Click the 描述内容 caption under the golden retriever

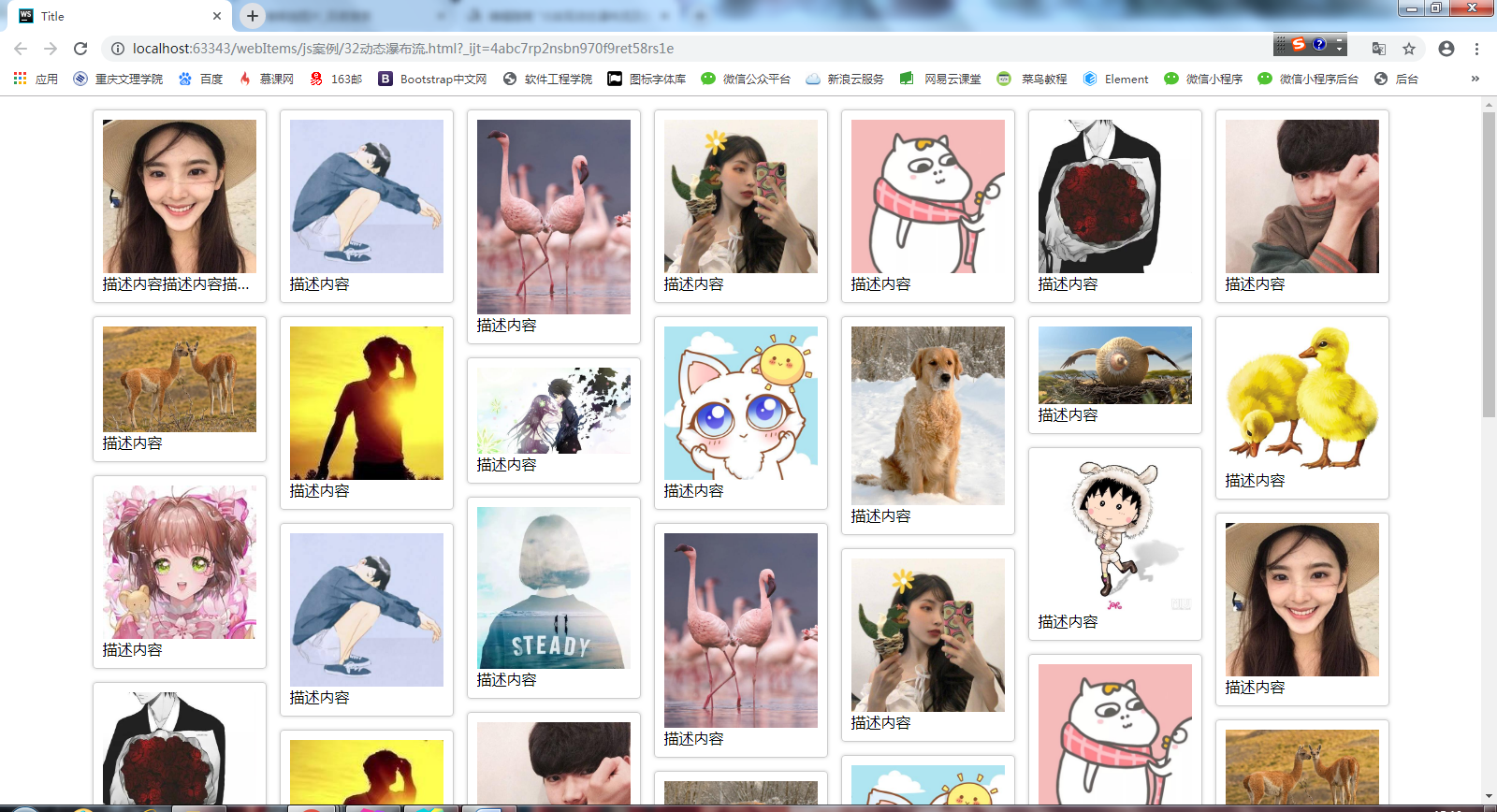click(x=881, y=516)
